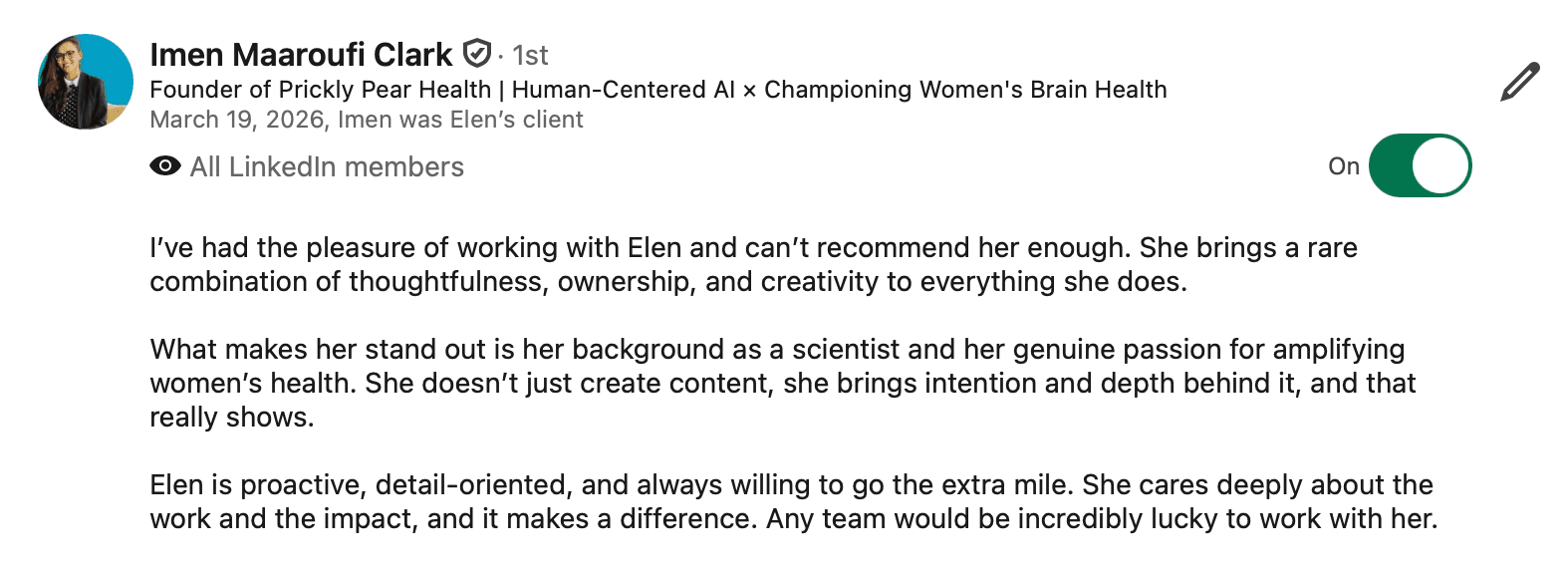Click the pencil edit recommendation icon

click(1520, 82)
